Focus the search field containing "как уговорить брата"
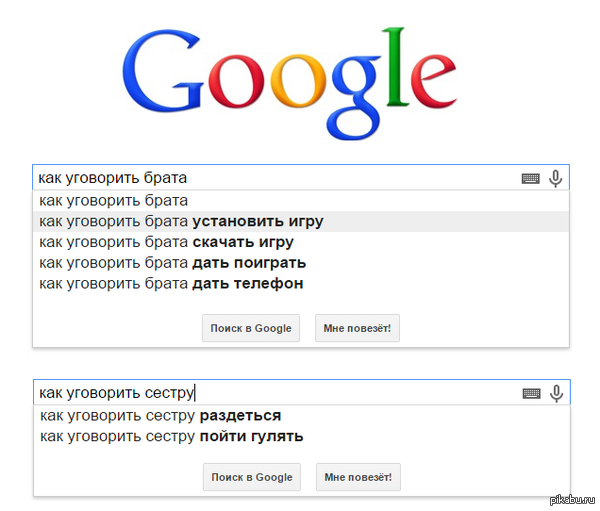This screenshot has width=600, height=511. click(270, 179)
